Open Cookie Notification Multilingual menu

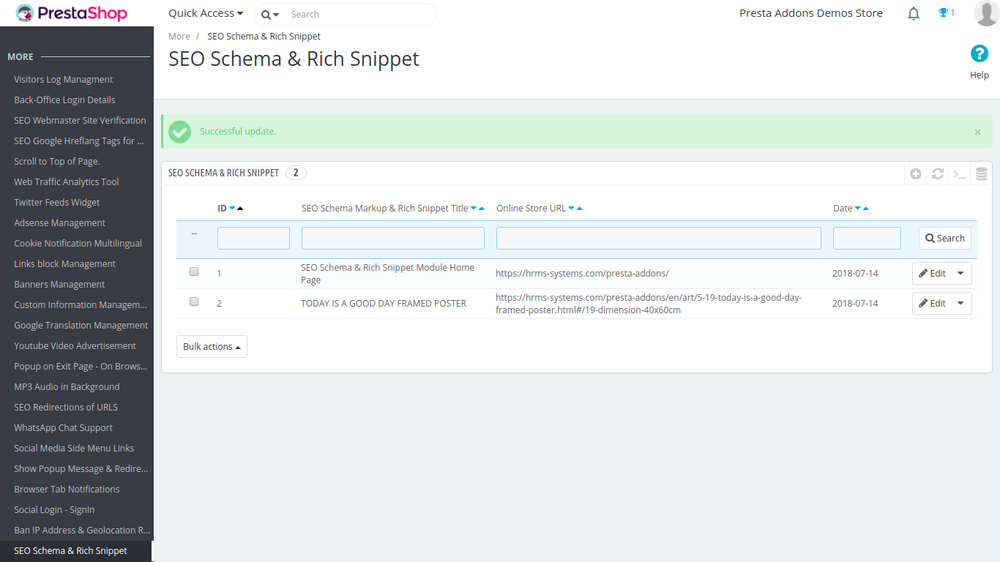coord(77,243)
